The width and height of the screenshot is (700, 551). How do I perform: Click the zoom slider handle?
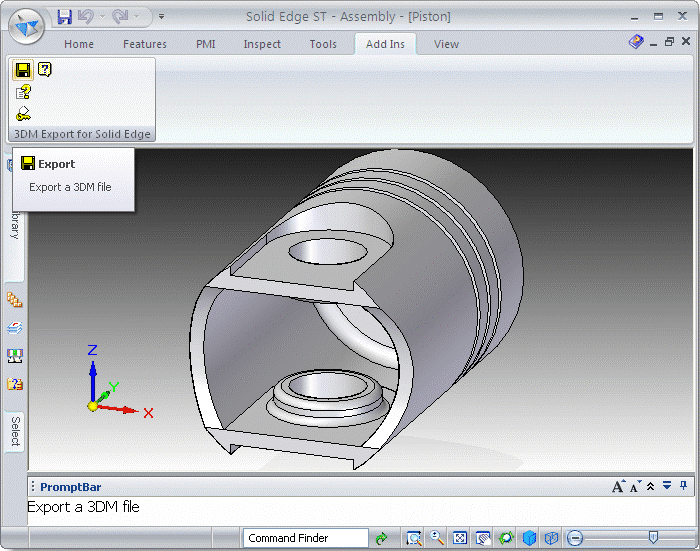coord(653,538)
